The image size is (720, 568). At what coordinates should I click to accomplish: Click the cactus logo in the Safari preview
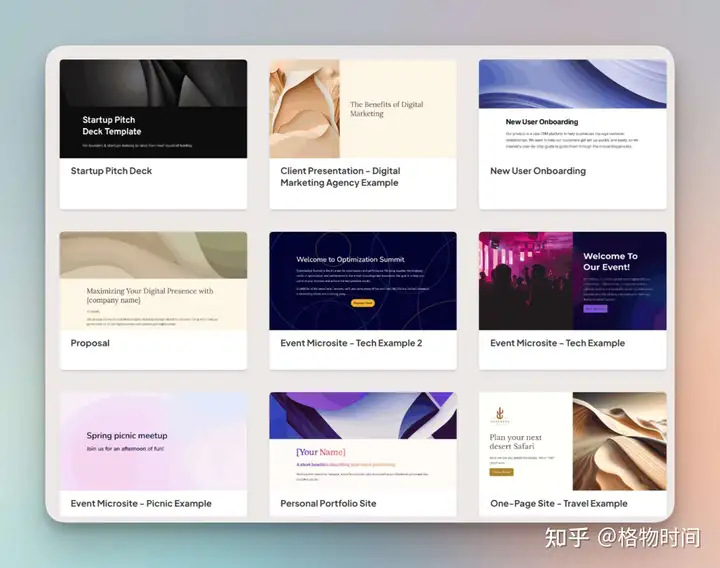500,413
